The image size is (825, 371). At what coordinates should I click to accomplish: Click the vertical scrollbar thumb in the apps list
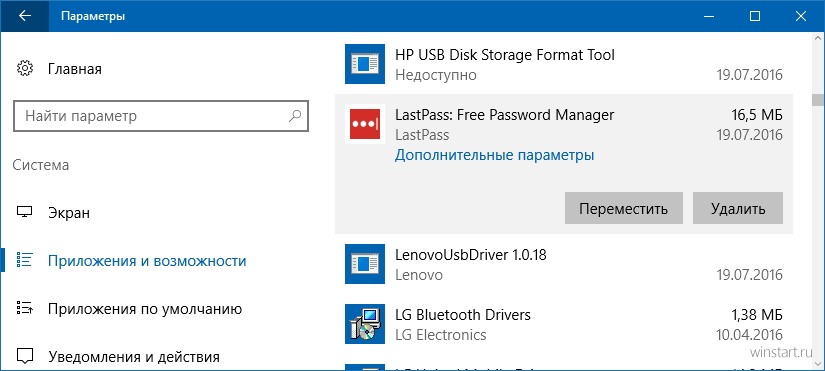pyautogui.click(x=817, y=99)
